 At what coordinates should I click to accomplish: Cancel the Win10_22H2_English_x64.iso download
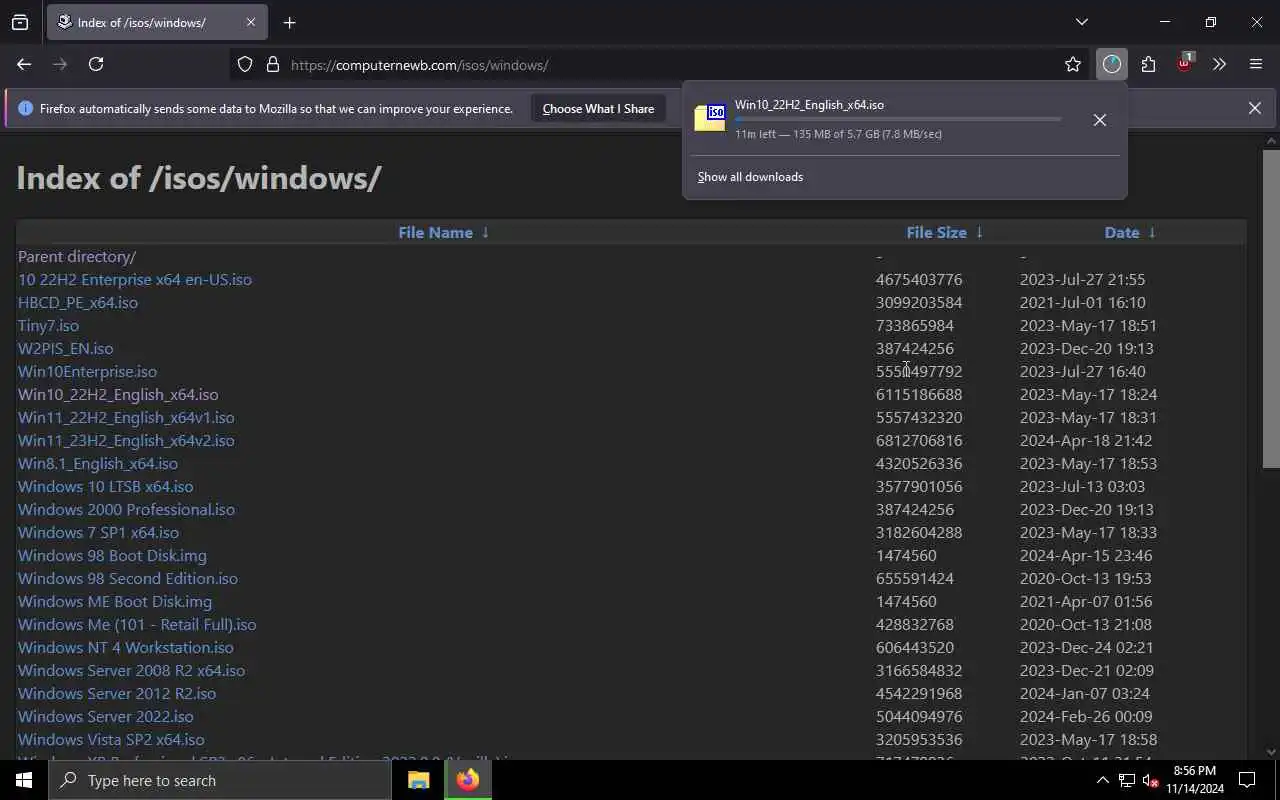coord(1099,120)
